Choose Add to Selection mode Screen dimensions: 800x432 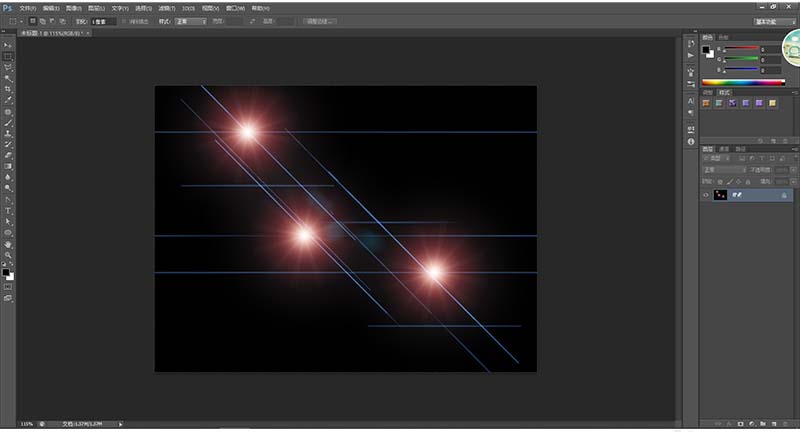click(43, 21)
